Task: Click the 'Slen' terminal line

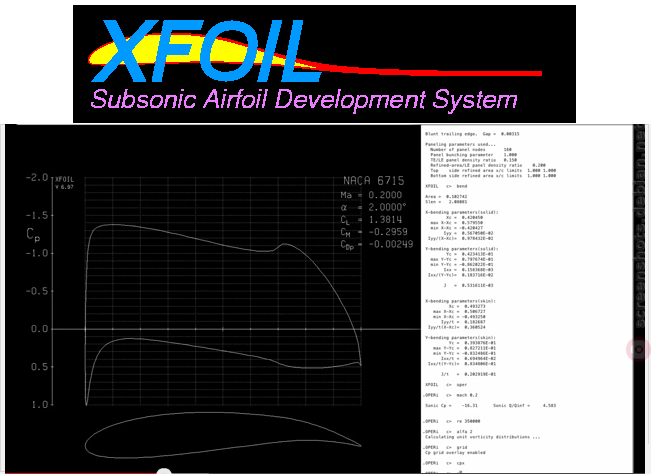Action: click(x=446, y=202)
